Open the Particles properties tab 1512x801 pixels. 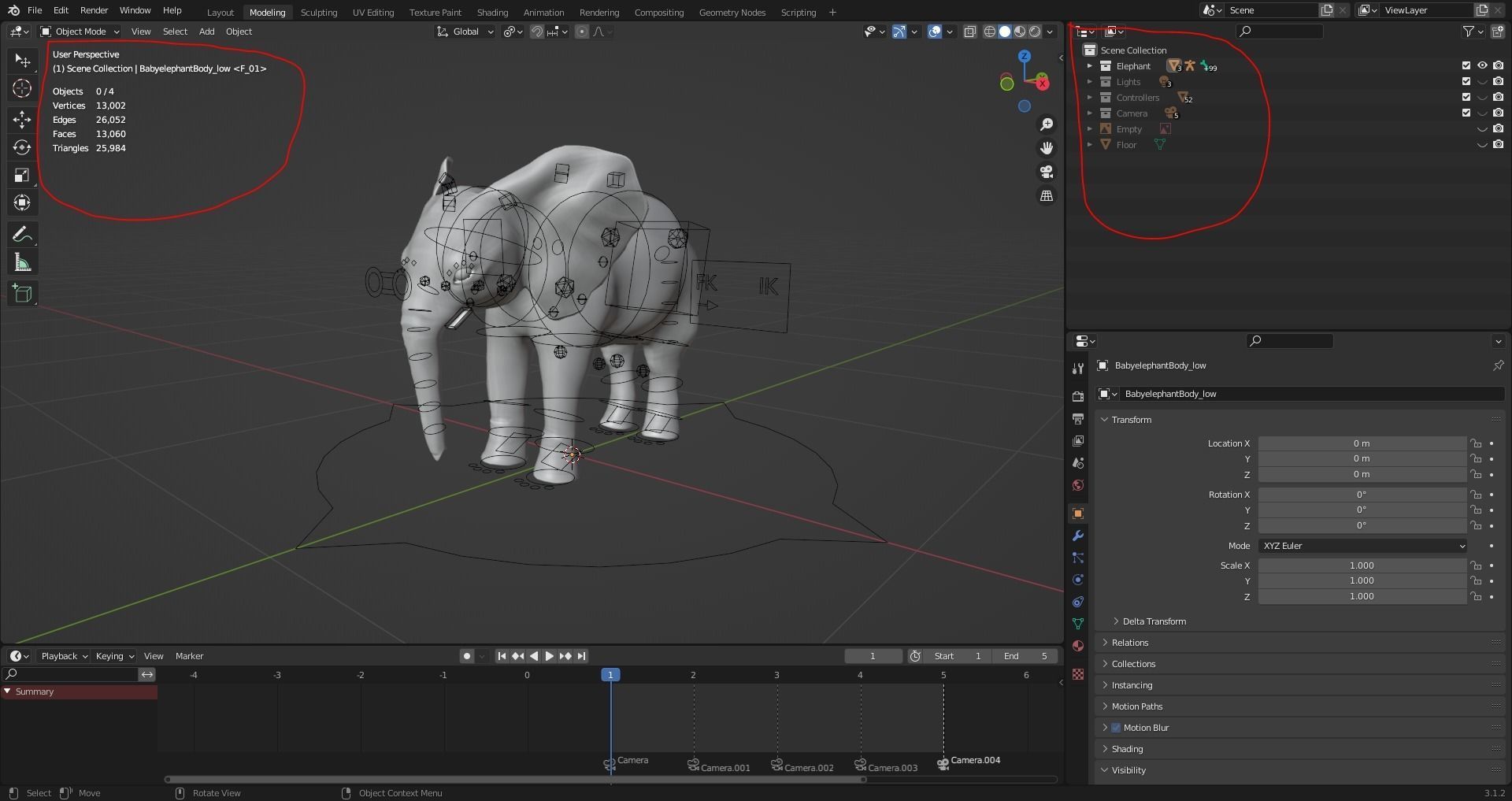1078,558
